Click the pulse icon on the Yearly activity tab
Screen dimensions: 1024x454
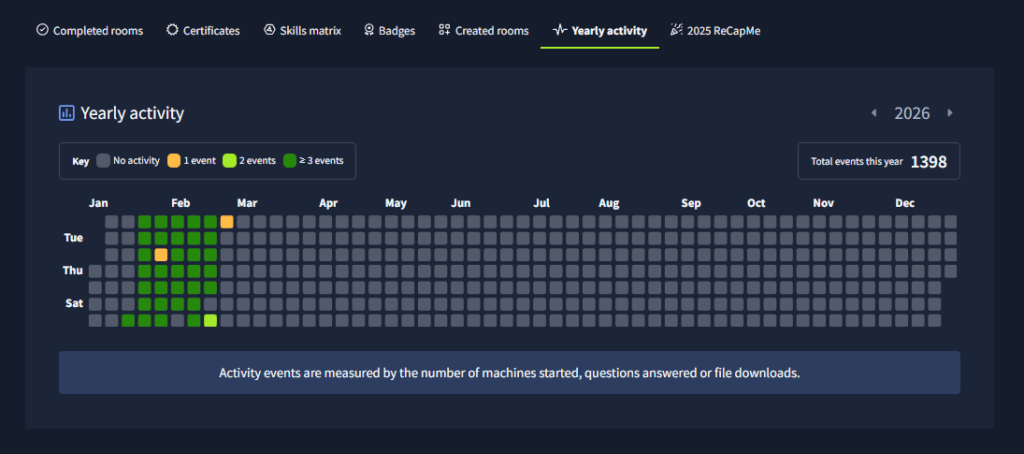coord(560,30)
